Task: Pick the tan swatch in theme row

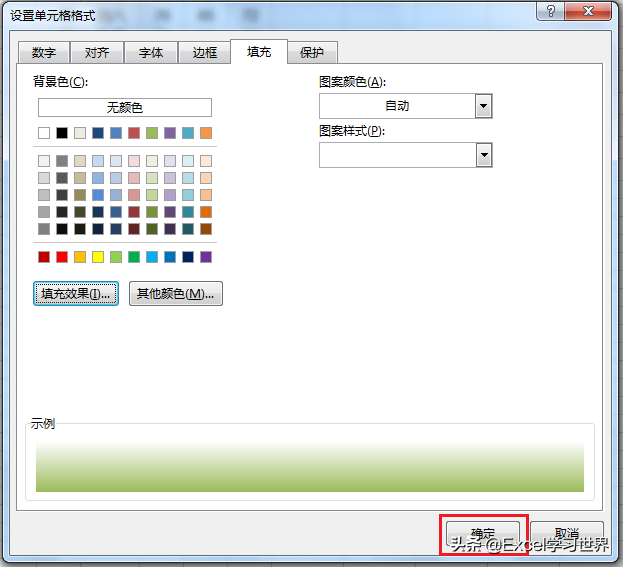Action: [x=80, y=133]
